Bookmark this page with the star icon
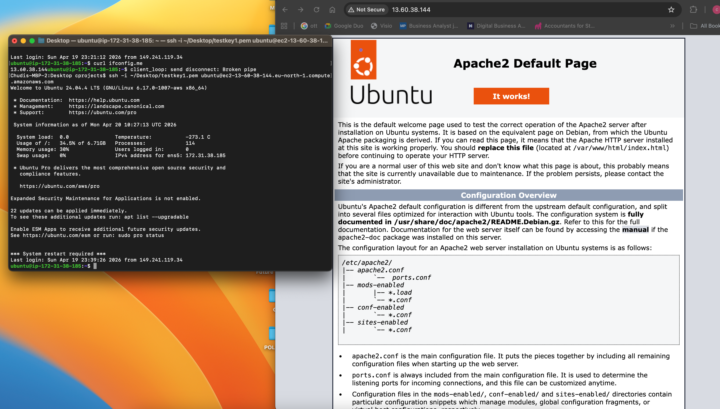Image resolution: width=720 pixels, height=409 pixels. point(671,10)
